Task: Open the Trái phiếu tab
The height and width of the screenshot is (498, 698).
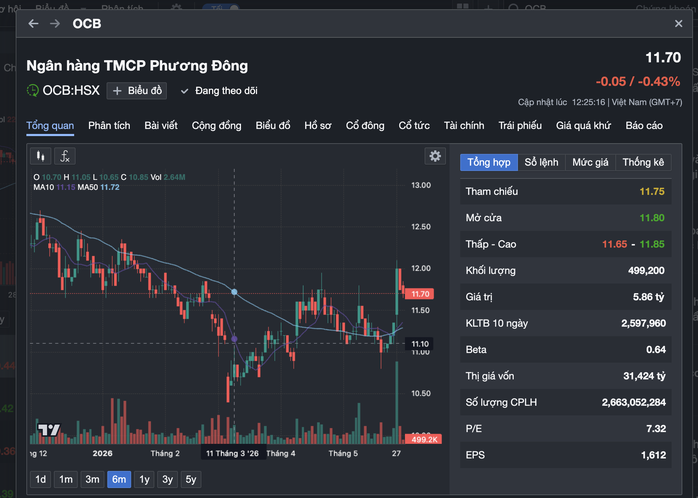Action: (x=520, y=126)
